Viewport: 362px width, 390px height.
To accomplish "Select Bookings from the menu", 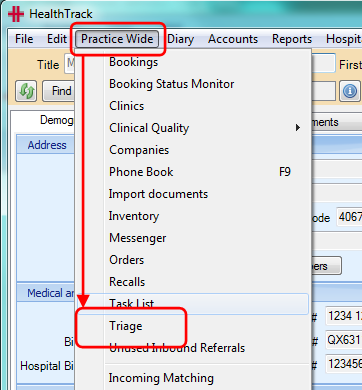I will point(193,62).
